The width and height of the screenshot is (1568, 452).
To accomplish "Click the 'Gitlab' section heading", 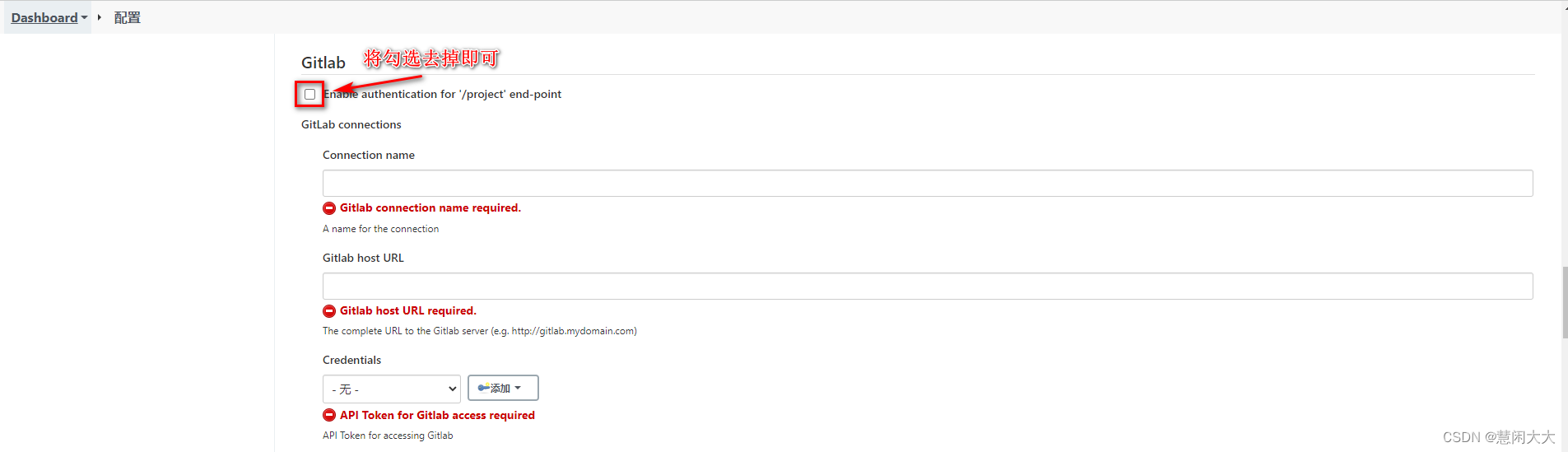I will coord(323,63).
